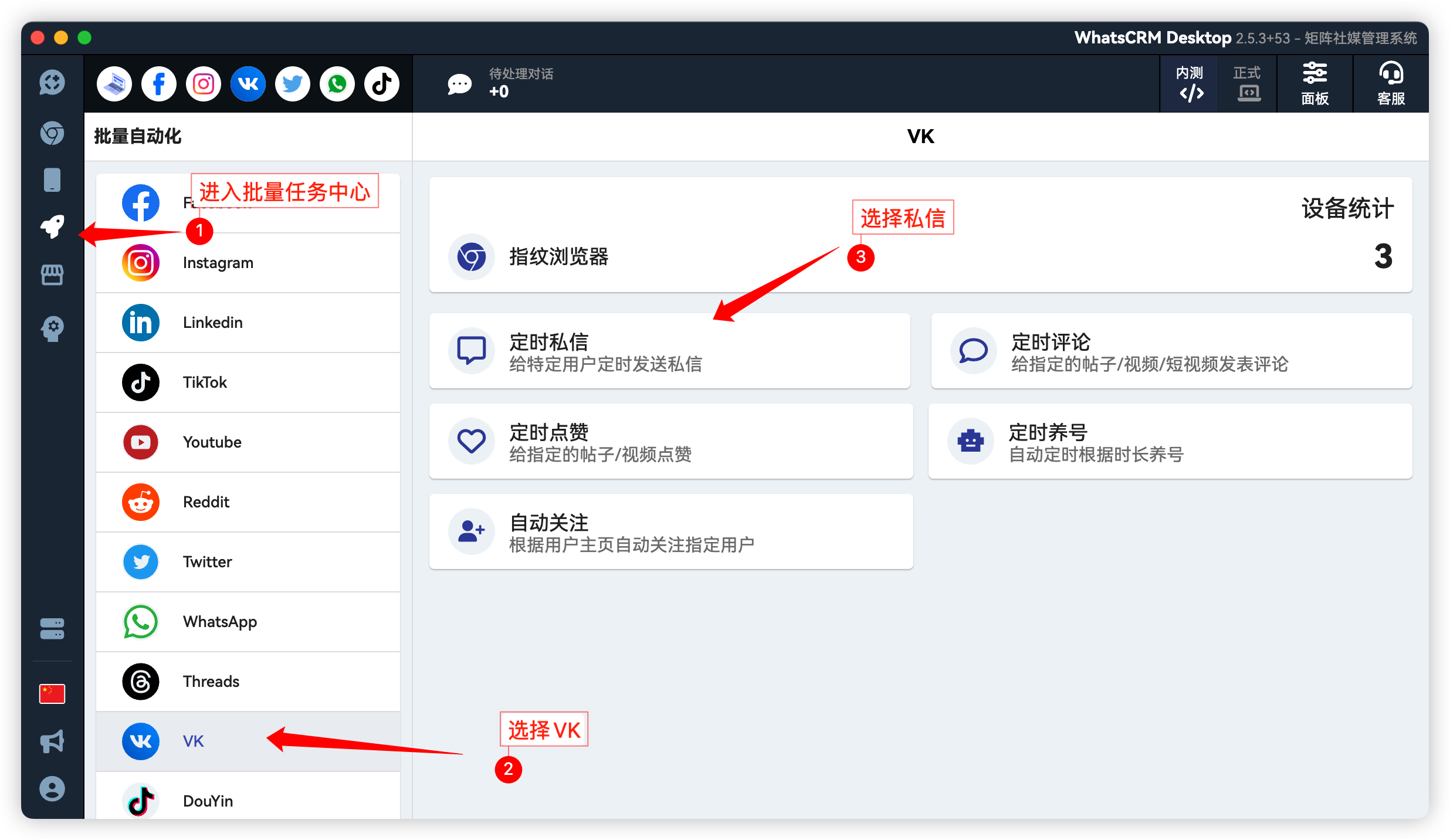This screenshot has height=840, width=1450.
Task: Select Threads from the platform list
Action: click(211, 681)
